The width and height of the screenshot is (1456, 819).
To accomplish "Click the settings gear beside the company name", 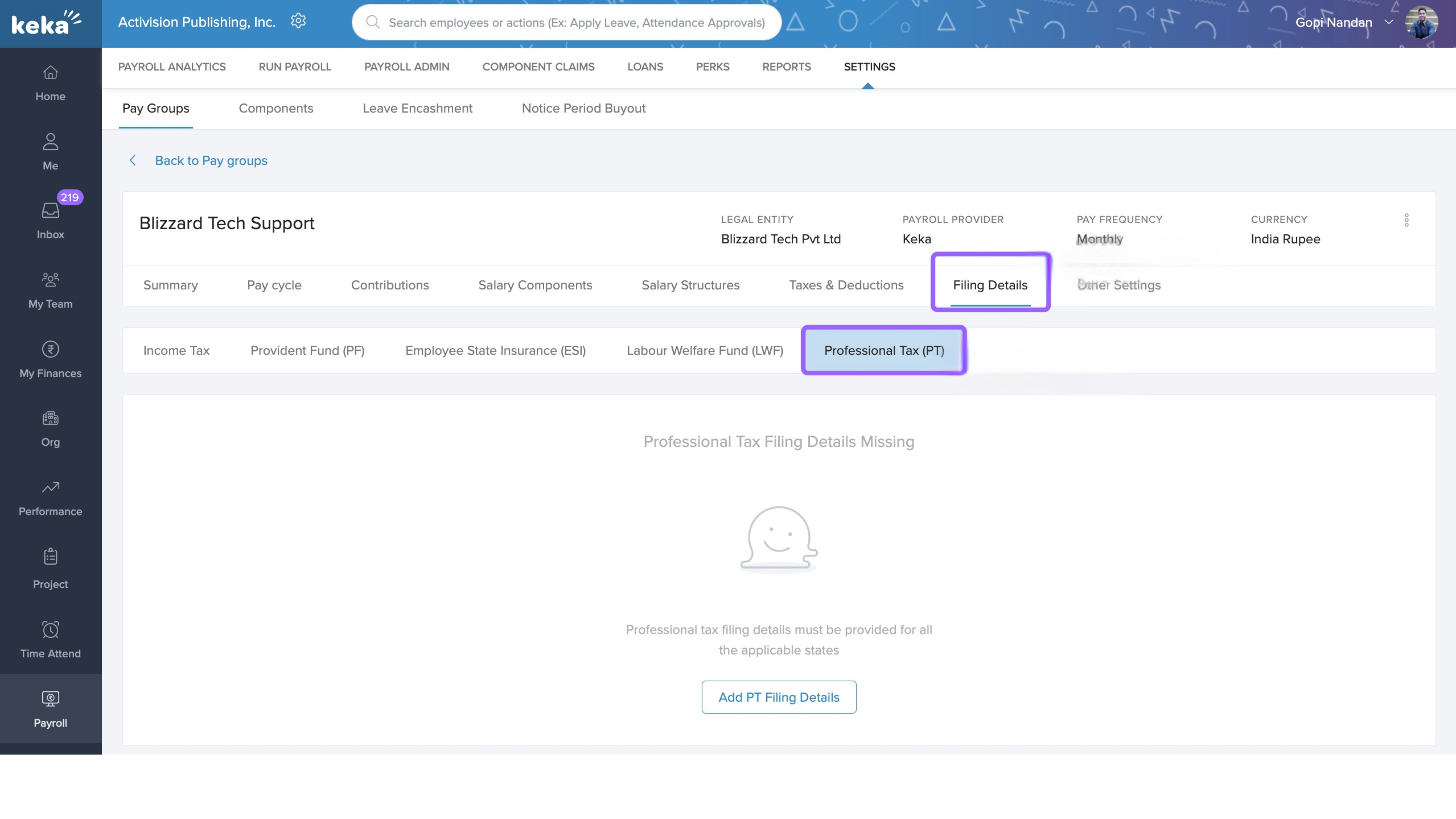I will pos(298,22).
